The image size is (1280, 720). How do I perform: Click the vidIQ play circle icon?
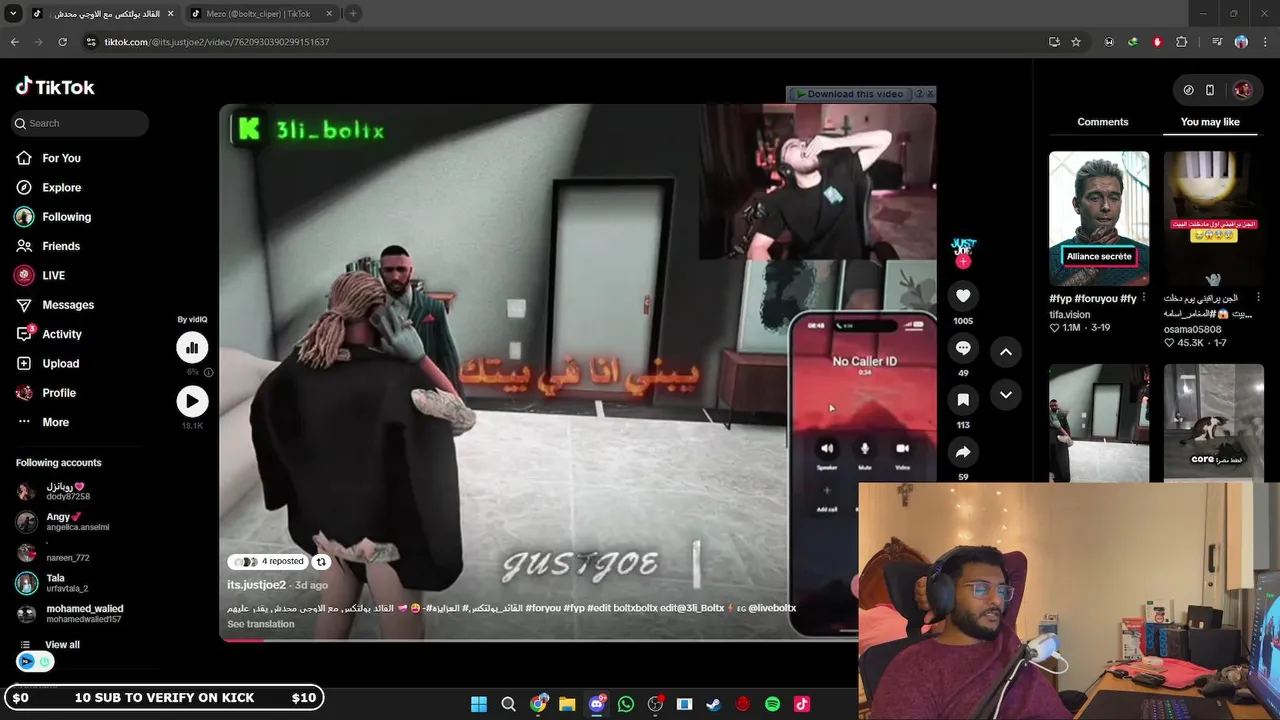point(192,401)
